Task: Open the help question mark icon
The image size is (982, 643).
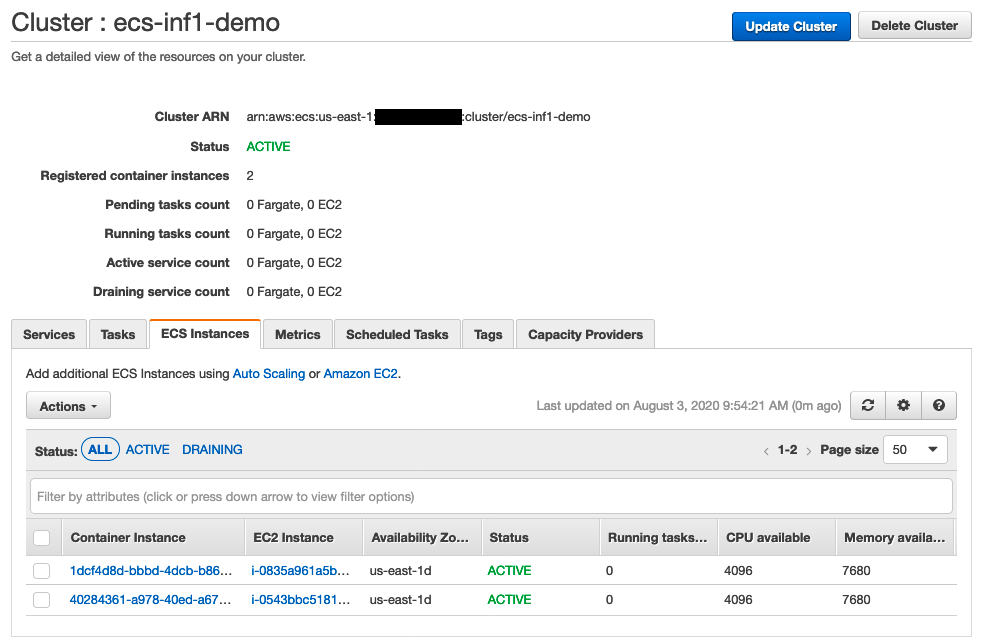Action: tap(938, 406)
